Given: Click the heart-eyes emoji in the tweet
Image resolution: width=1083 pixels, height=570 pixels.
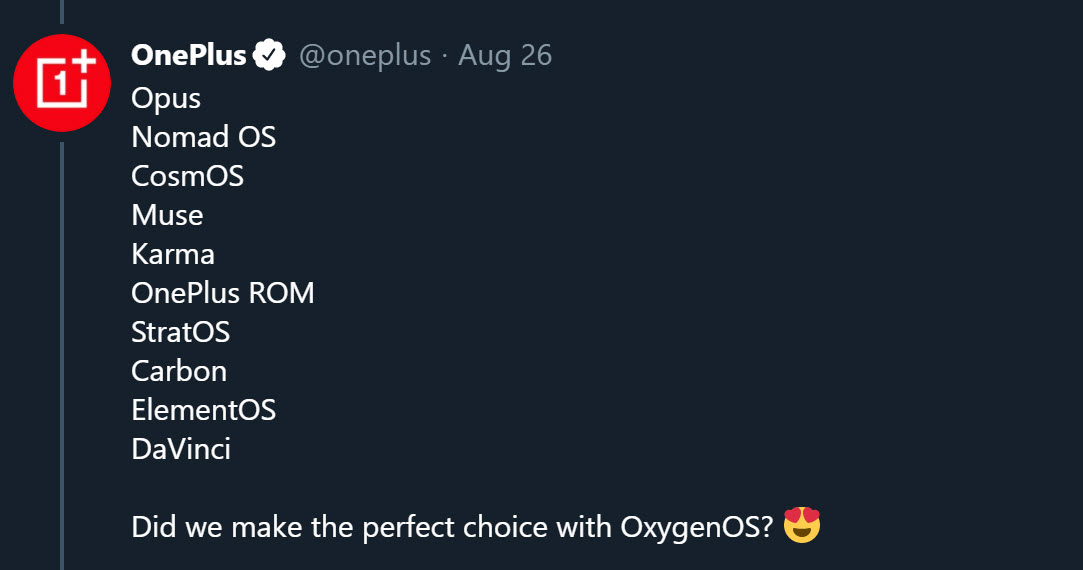Looking at the screenshot, I should (802, 526).
